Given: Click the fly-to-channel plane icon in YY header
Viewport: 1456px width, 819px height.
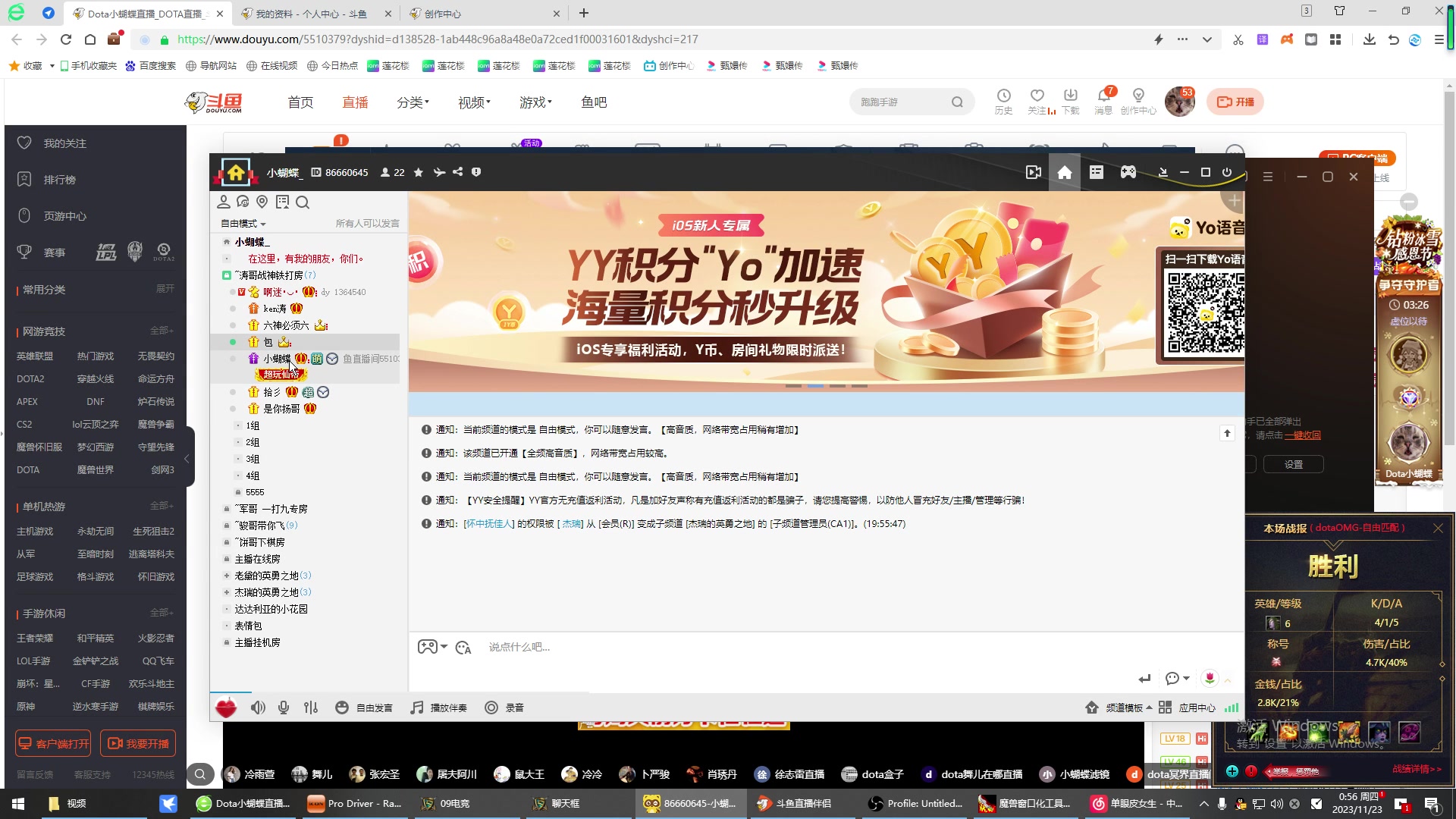Looking at the screenshot, I should pyautogui.click(x=439, y=172).
